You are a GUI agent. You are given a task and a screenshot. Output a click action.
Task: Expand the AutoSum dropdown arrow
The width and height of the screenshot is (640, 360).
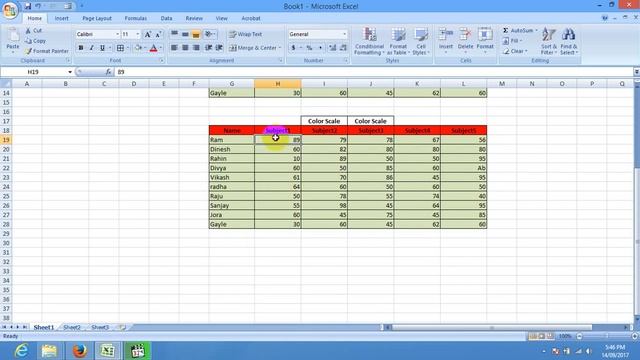click(x=536, y=31)
